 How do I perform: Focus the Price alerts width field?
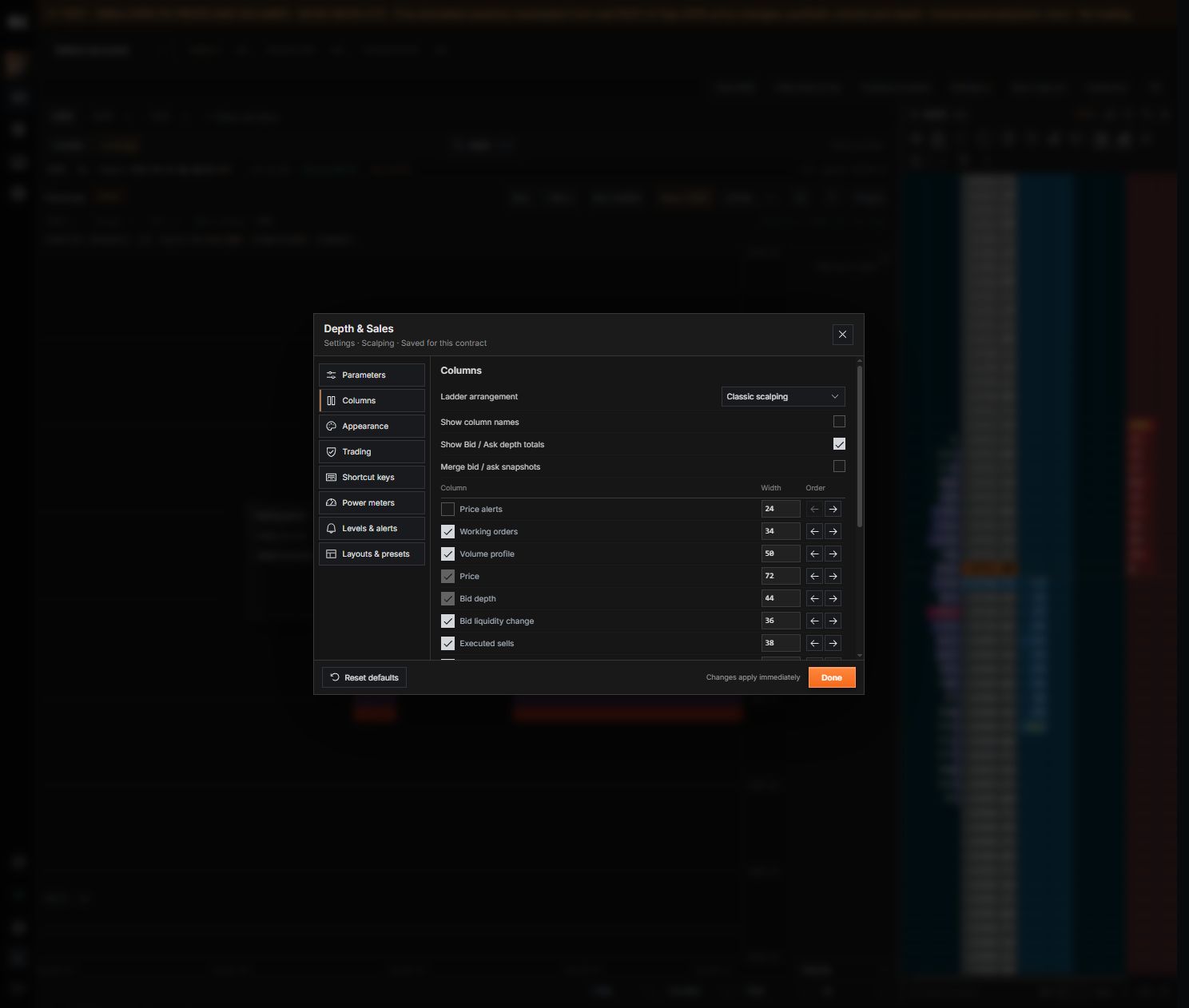tap(781, 509)
